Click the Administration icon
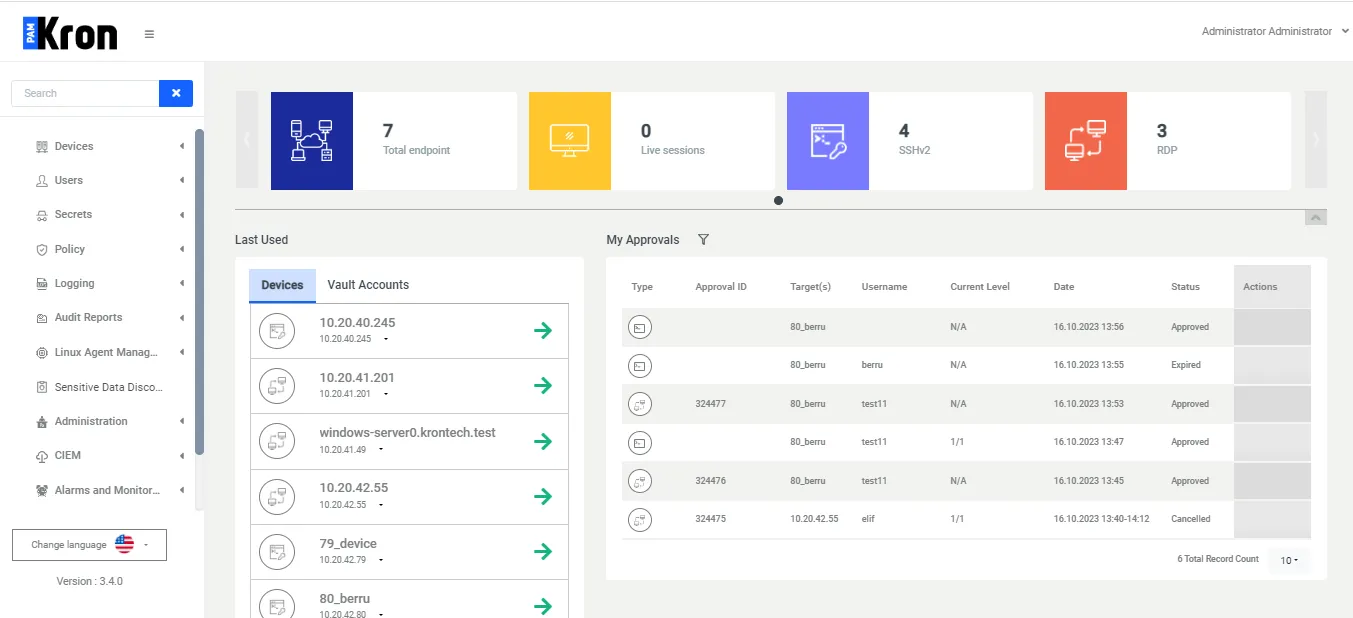 [42, 422]
